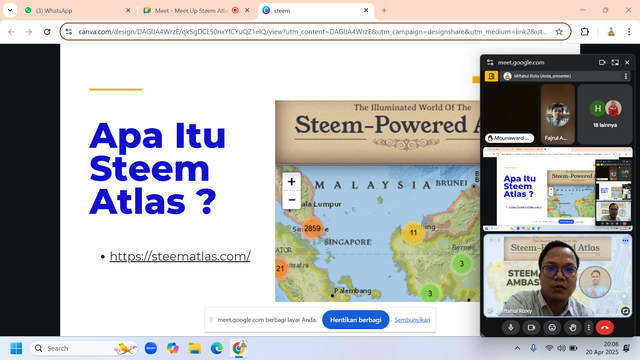Viewport: 640px width, 360px height.
Task: Open the Windows Start menu
Action: click(16, 348)
